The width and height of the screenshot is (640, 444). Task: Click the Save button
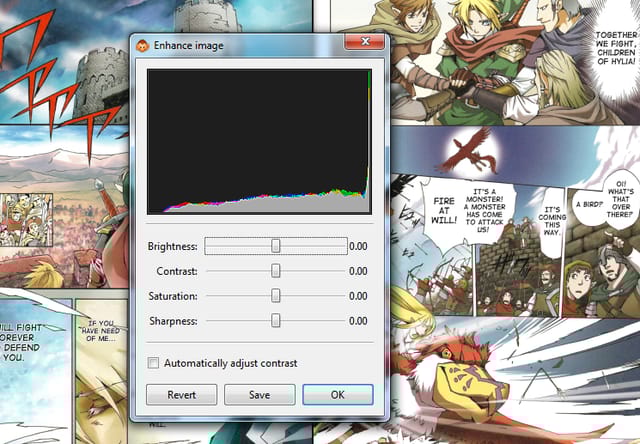(x=260, y=395)
